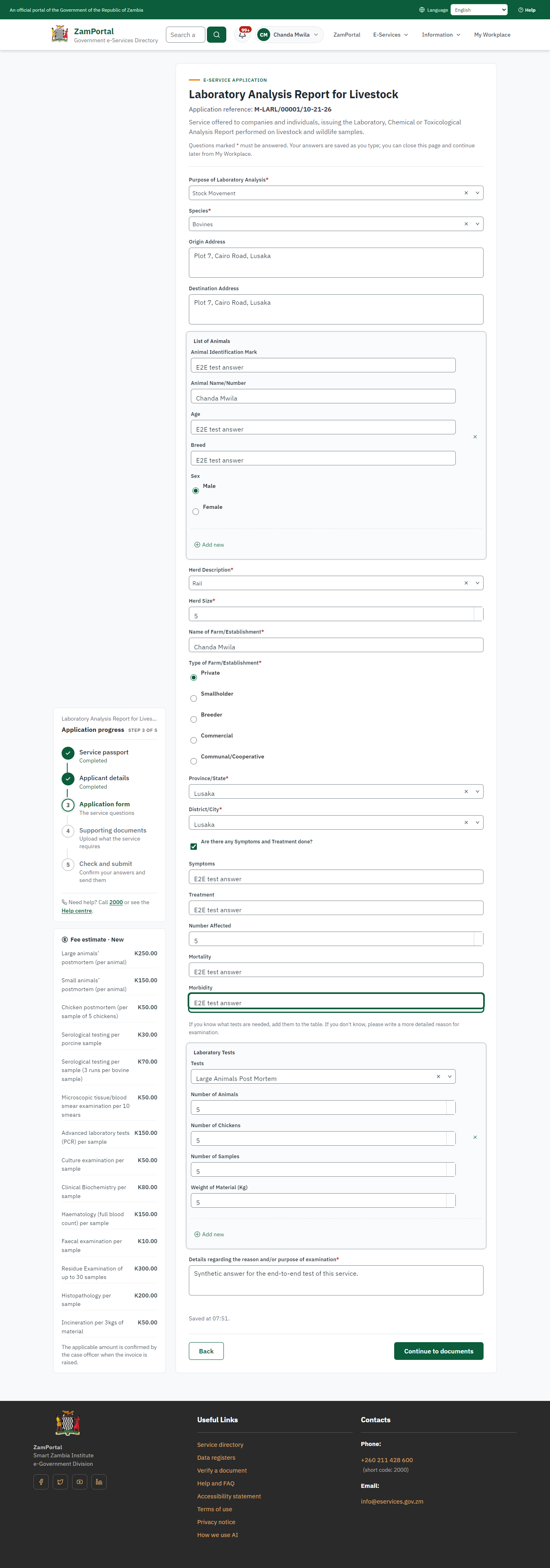Expand the Information menu

click(x=441, y=35)
